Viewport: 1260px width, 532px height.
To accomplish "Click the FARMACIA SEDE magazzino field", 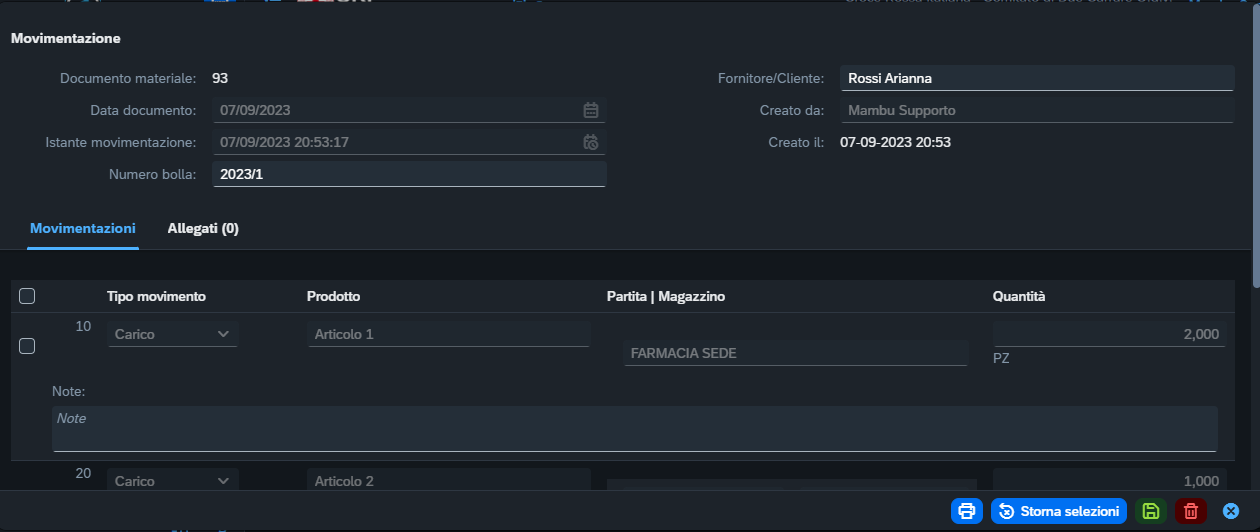I will pyautogui.click(x=795, y=353).
